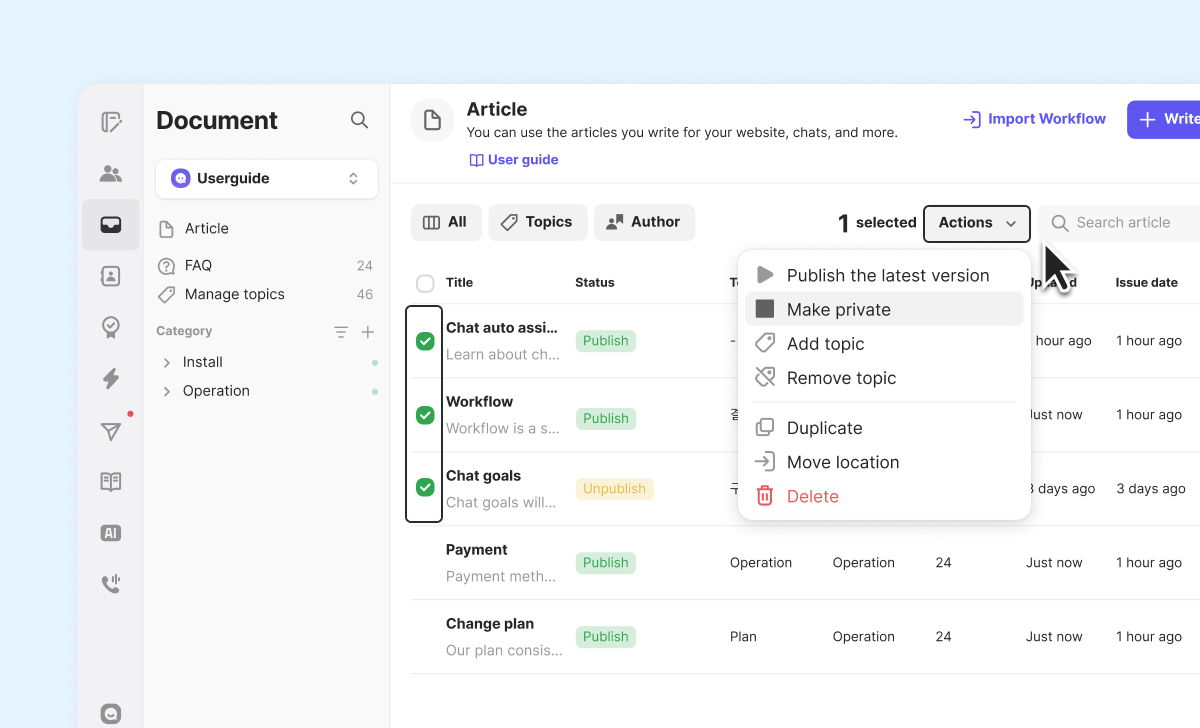Open the phone call icon in sidebar
The width and height of the screenshot is (1200, 728).
111,584
